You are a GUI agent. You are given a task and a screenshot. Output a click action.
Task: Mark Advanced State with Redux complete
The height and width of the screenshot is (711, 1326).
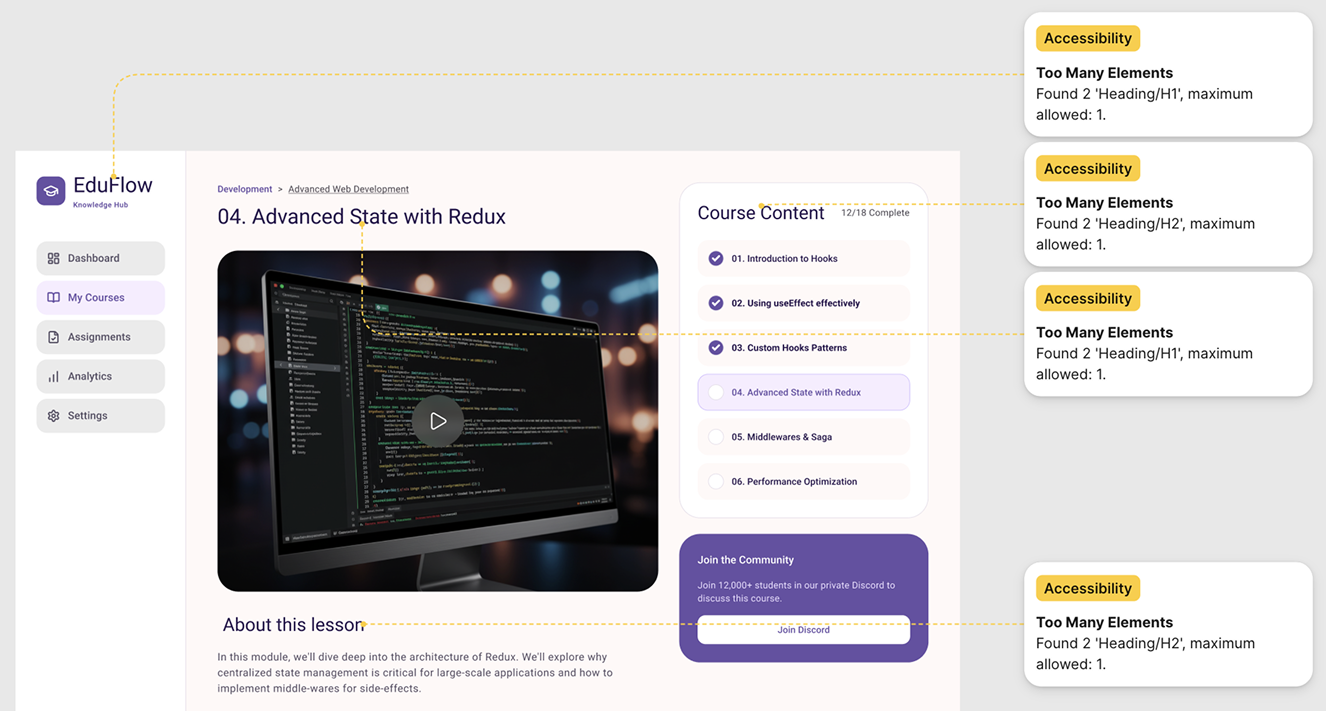click(716, 392)
